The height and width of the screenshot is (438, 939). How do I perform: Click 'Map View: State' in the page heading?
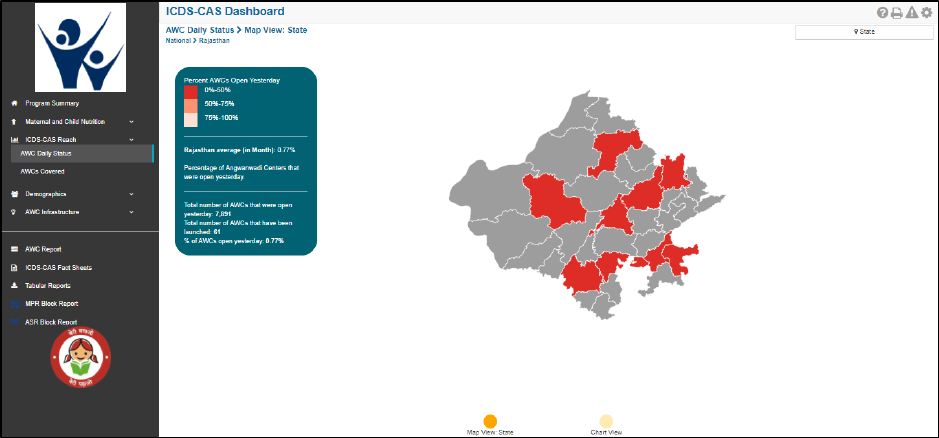276,30
